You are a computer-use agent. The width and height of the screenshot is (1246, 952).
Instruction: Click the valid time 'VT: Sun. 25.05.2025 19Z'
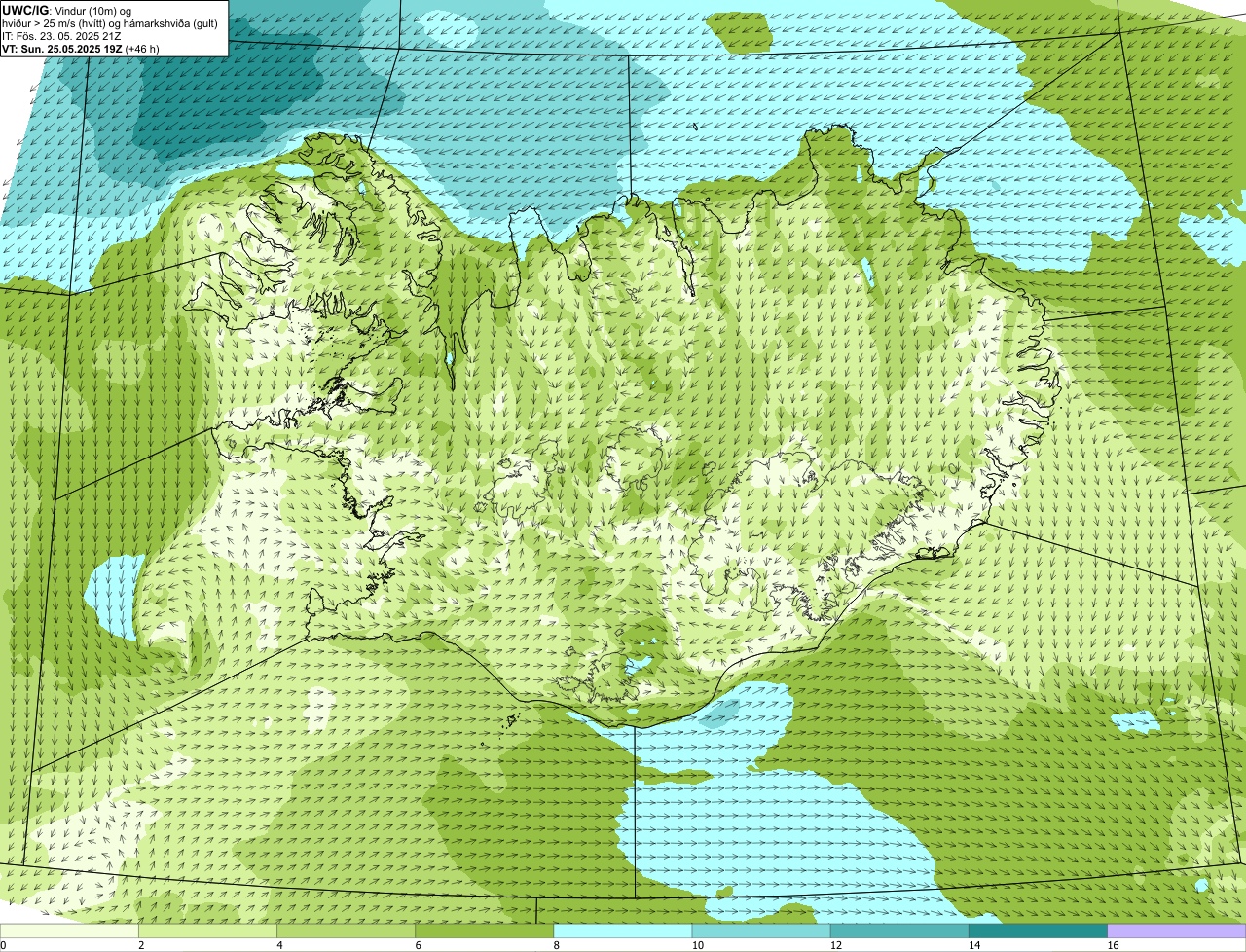62,49
